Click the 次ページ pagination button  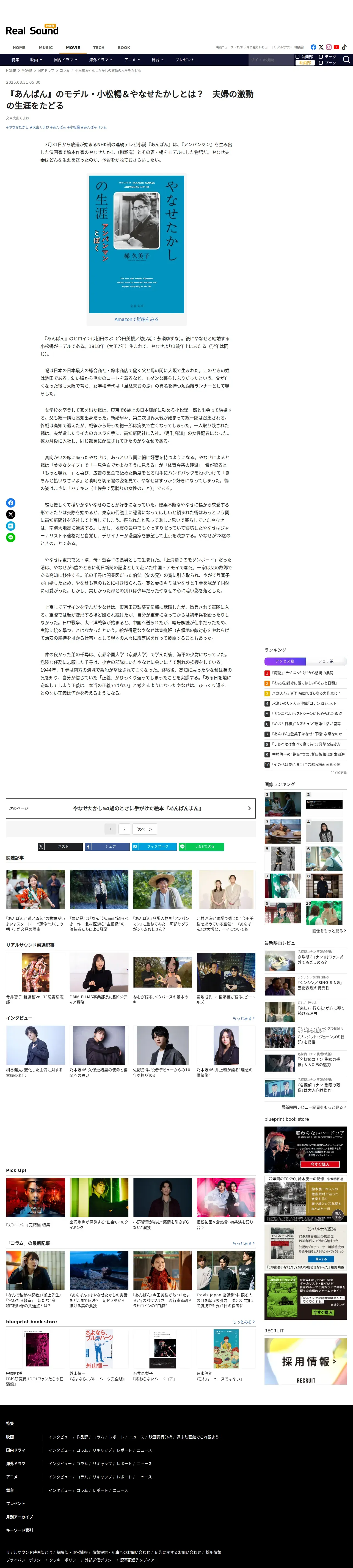coord(145,829)
